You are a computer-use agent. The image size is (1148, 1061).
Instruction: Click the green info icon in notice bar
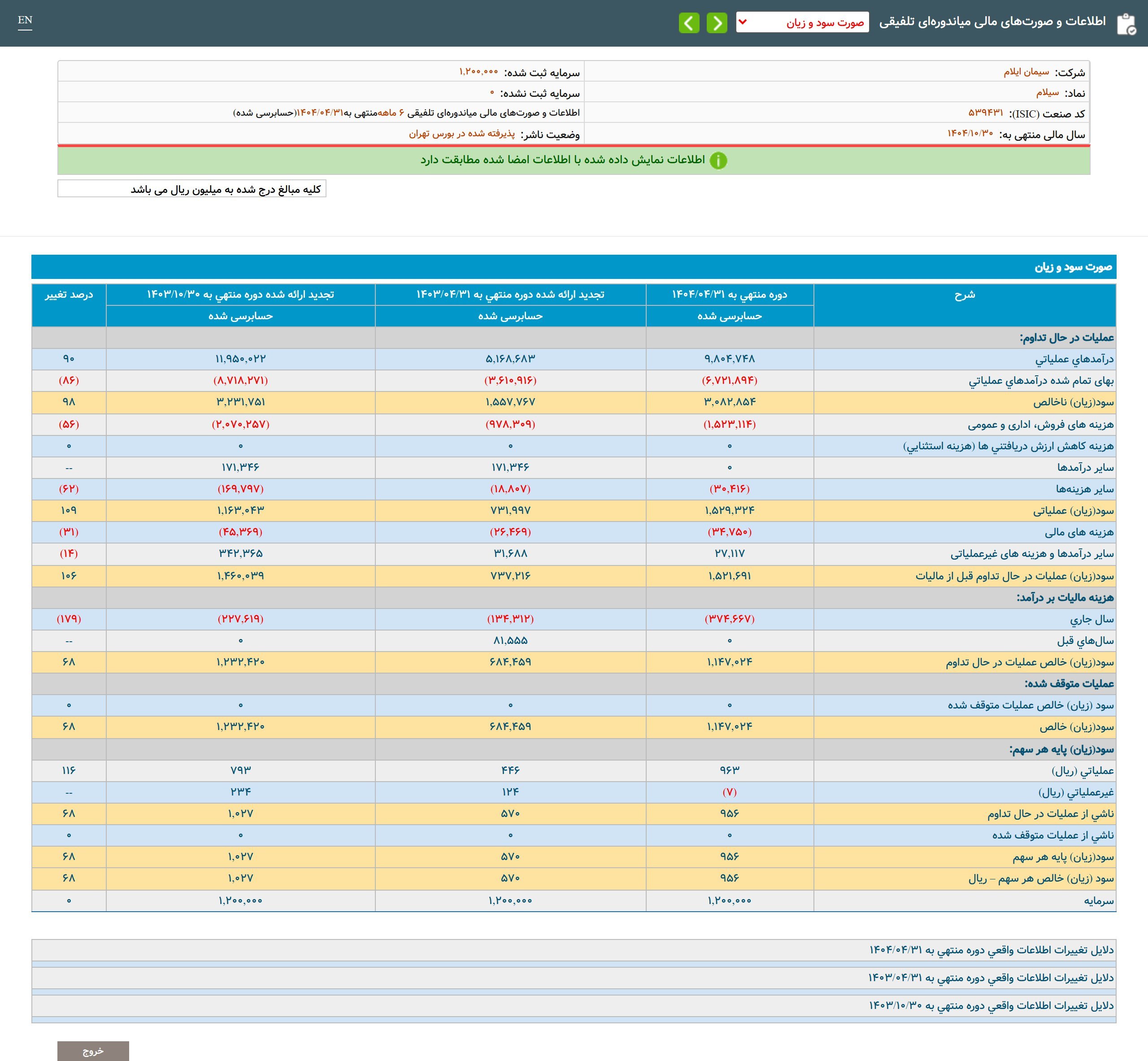[718, 160]
